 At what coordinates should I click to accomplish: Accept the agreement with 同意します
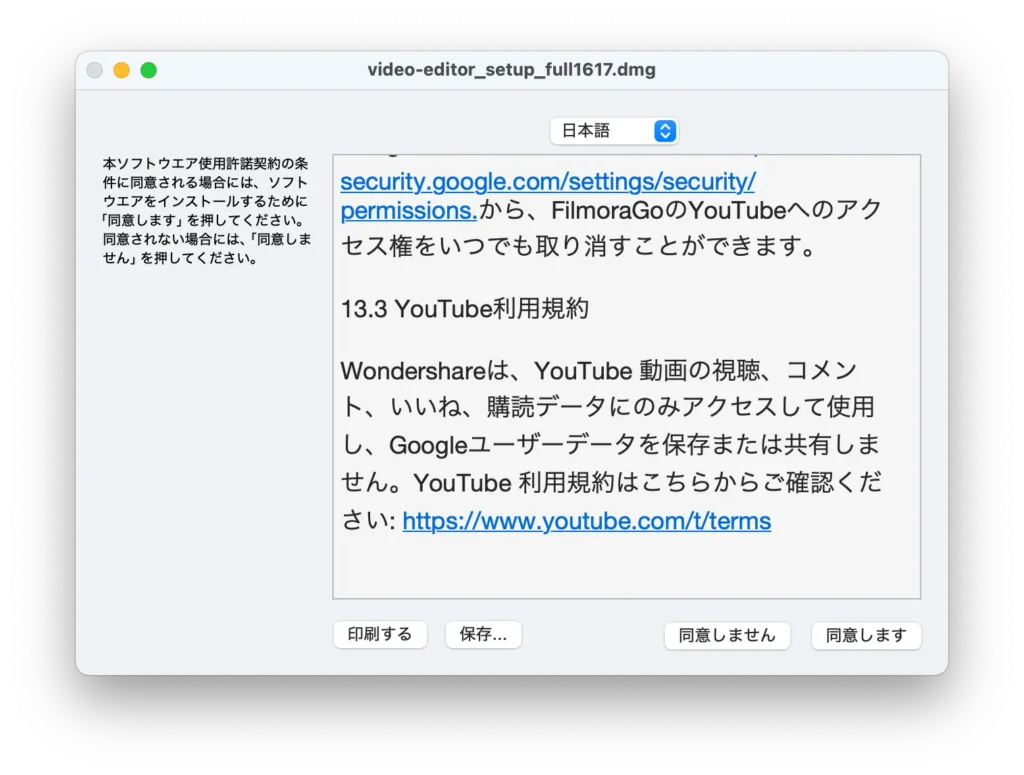[866, 635]
